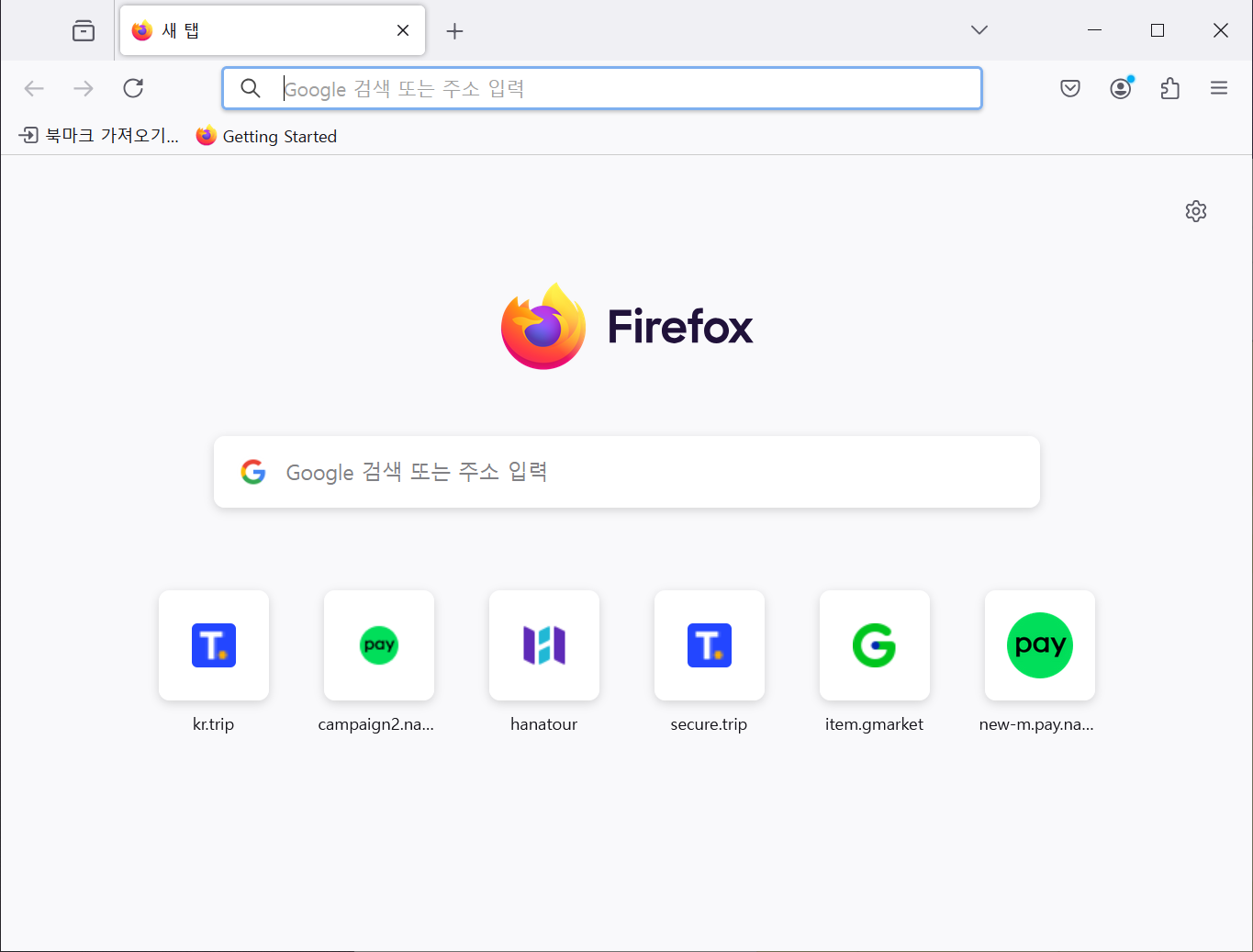The height and width of the screenshot is (952, 1253).
Task: Open the Pocket save icon
Action: [1070, 88]
